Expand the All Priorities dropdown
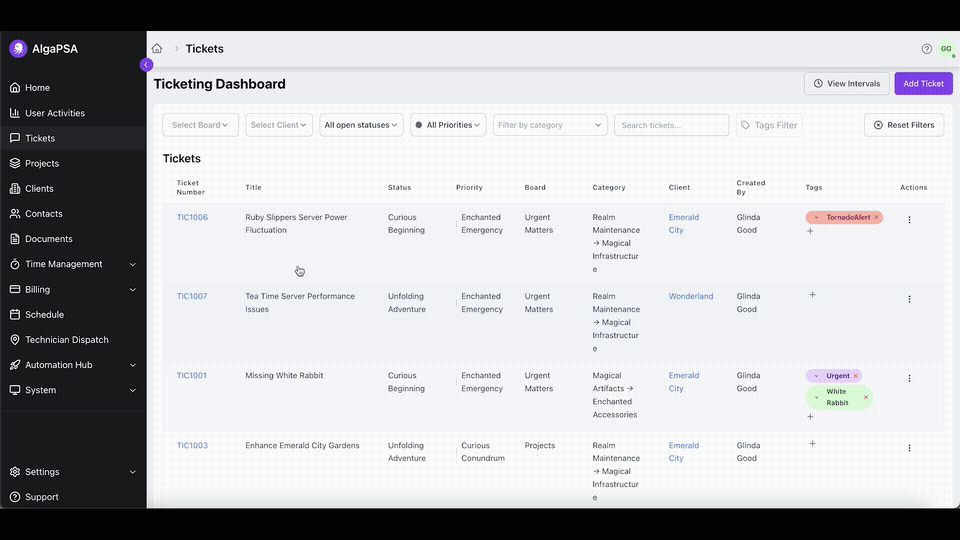The image size is (960, 540). click(448, 125)
